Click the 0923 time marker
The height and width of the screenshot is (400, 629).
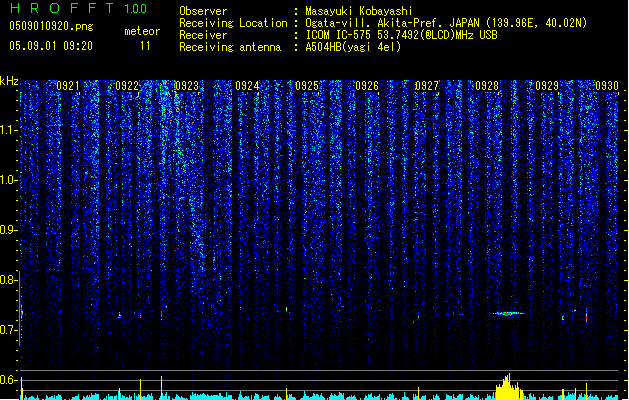click(187, 86)
